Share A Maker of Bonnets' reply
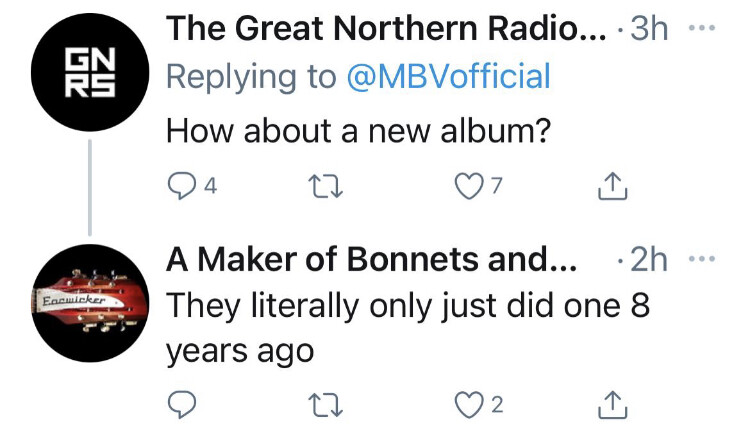 pyautogui.click(x=611, y=404)
